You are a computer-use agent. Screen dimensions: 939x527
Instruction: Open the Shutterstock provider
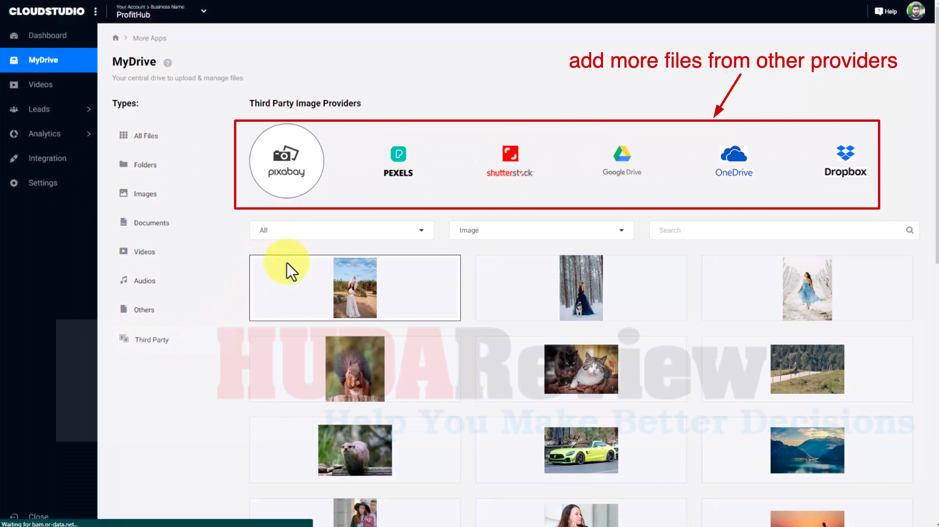coord(510,161)
